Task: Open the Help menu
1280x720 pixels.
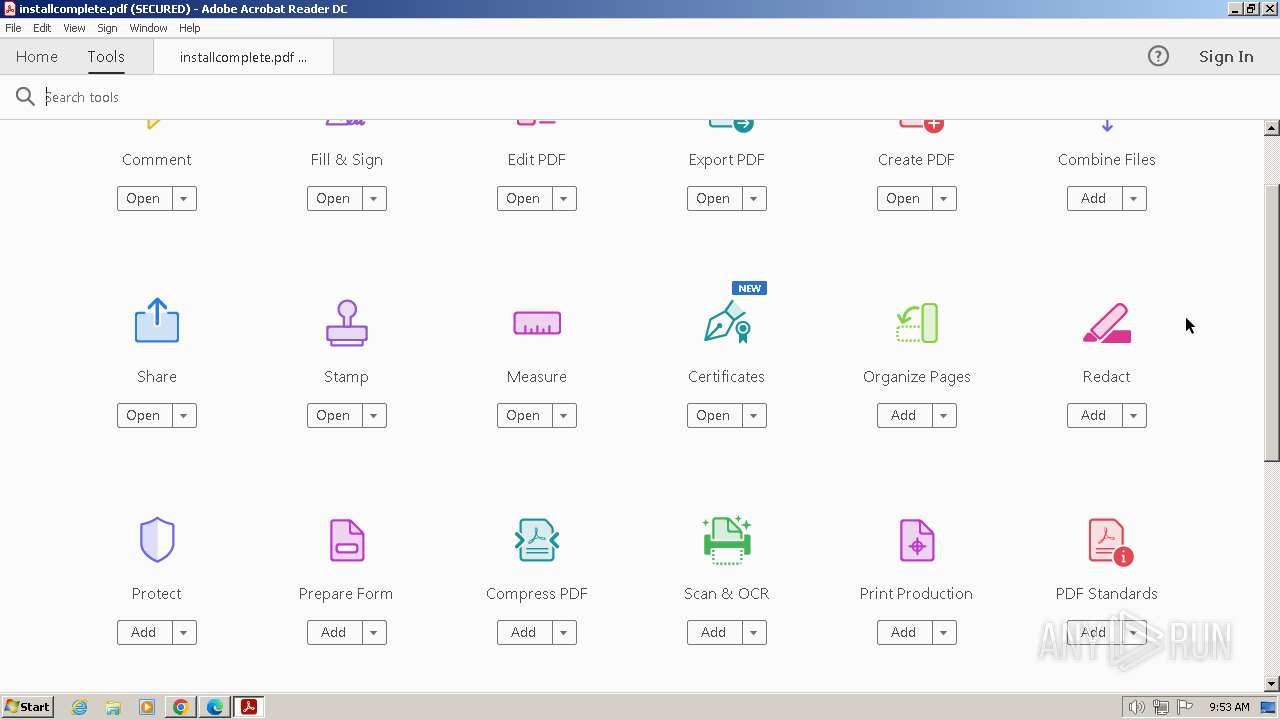Action: 189,28
